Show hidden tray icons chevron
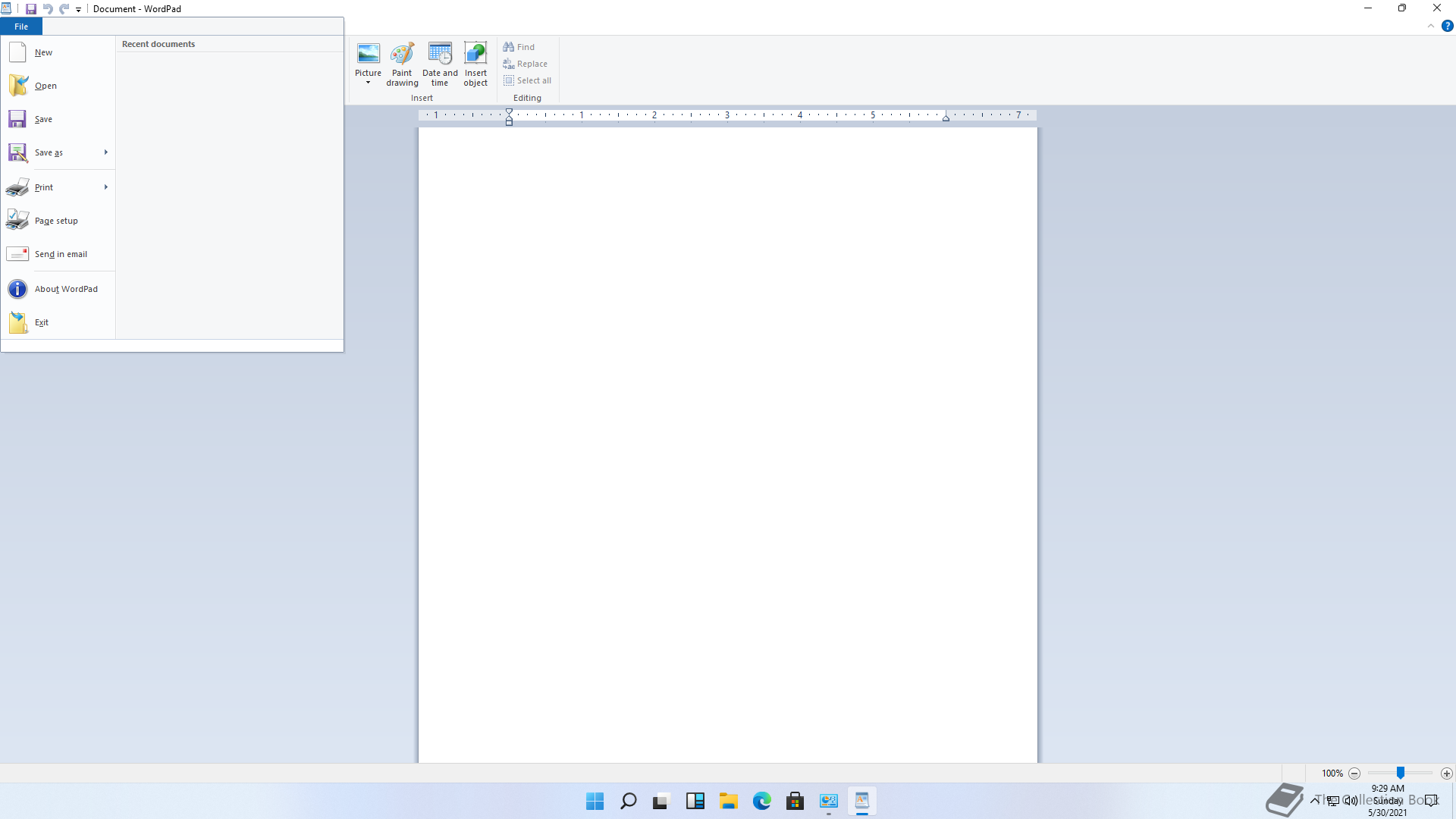Screen dimensions: 1456x819 click(1315, 800)
